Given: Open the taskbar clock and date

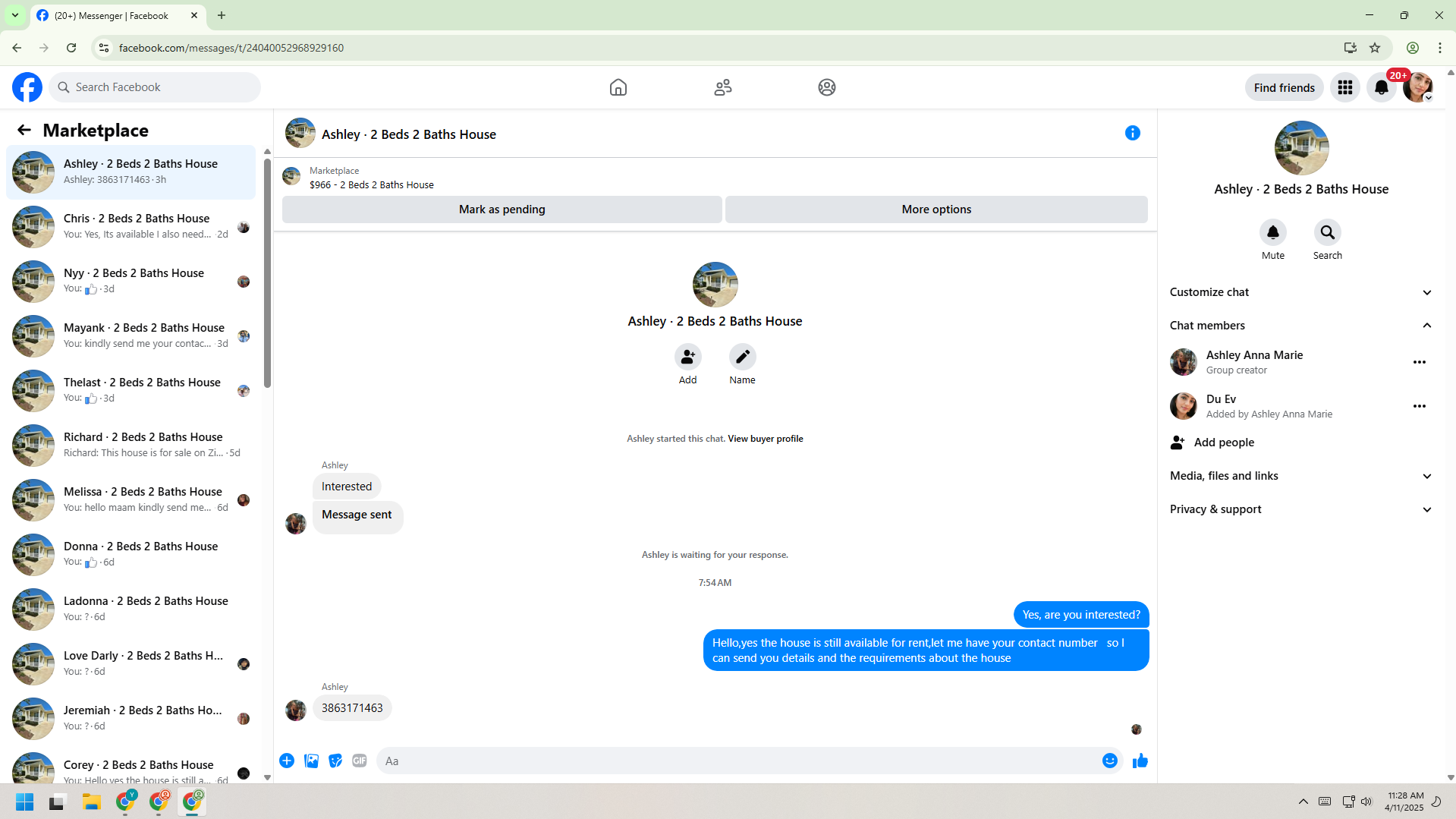Looking at the screenshot, I should pyautogui.click(x=1404, y=802).
